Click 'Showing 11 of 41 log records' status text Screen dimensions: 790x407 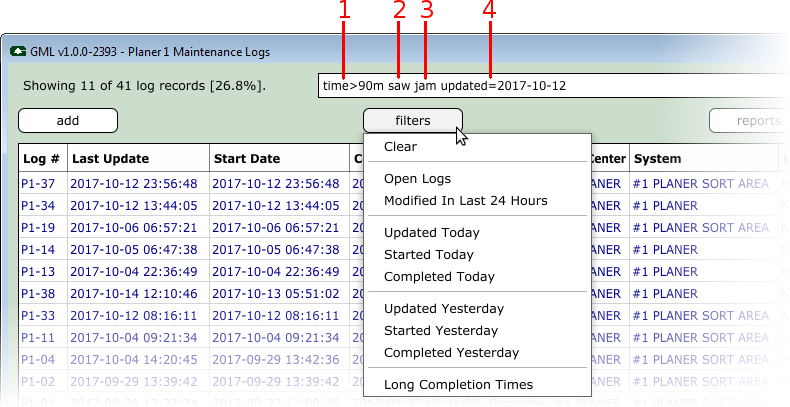pyautogui.click(x=144, y=86)
